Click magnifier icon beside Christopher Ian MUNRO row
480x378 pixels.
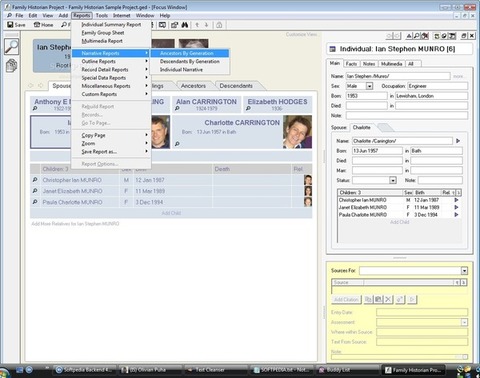[x=35, y=180]
